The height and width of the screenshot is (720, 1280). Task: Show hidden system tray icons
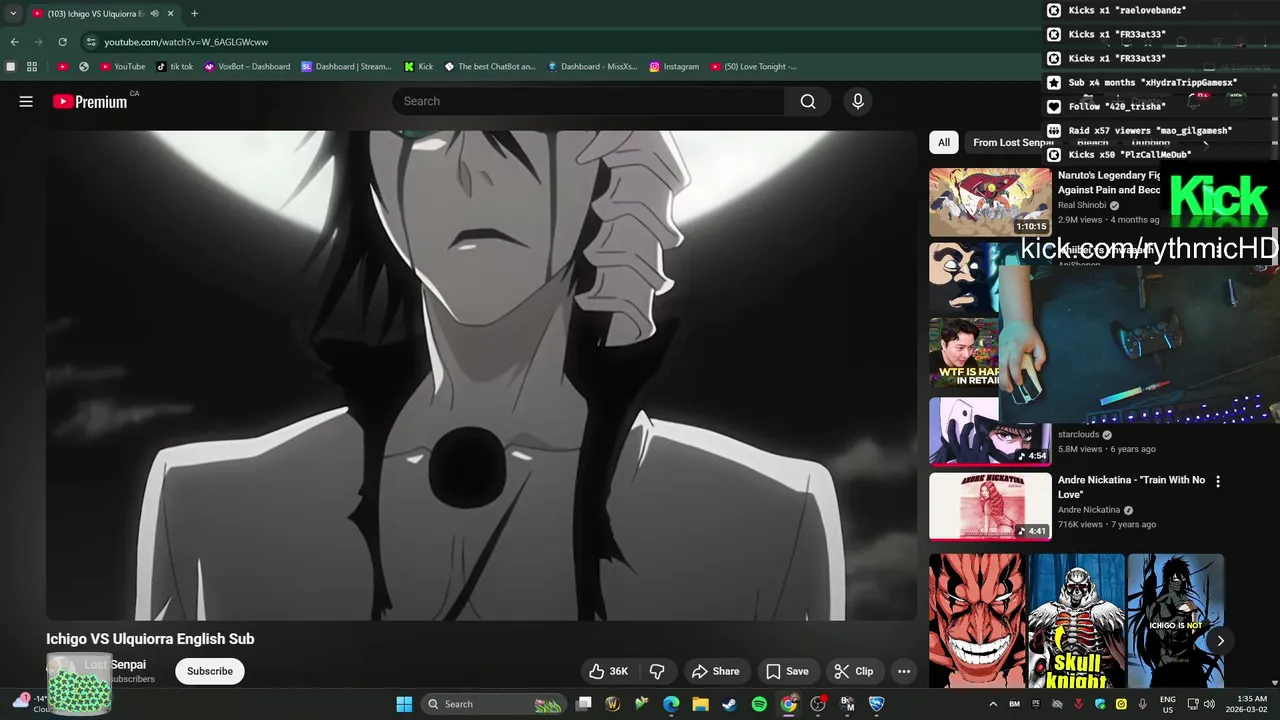click(x=993, y=704)
